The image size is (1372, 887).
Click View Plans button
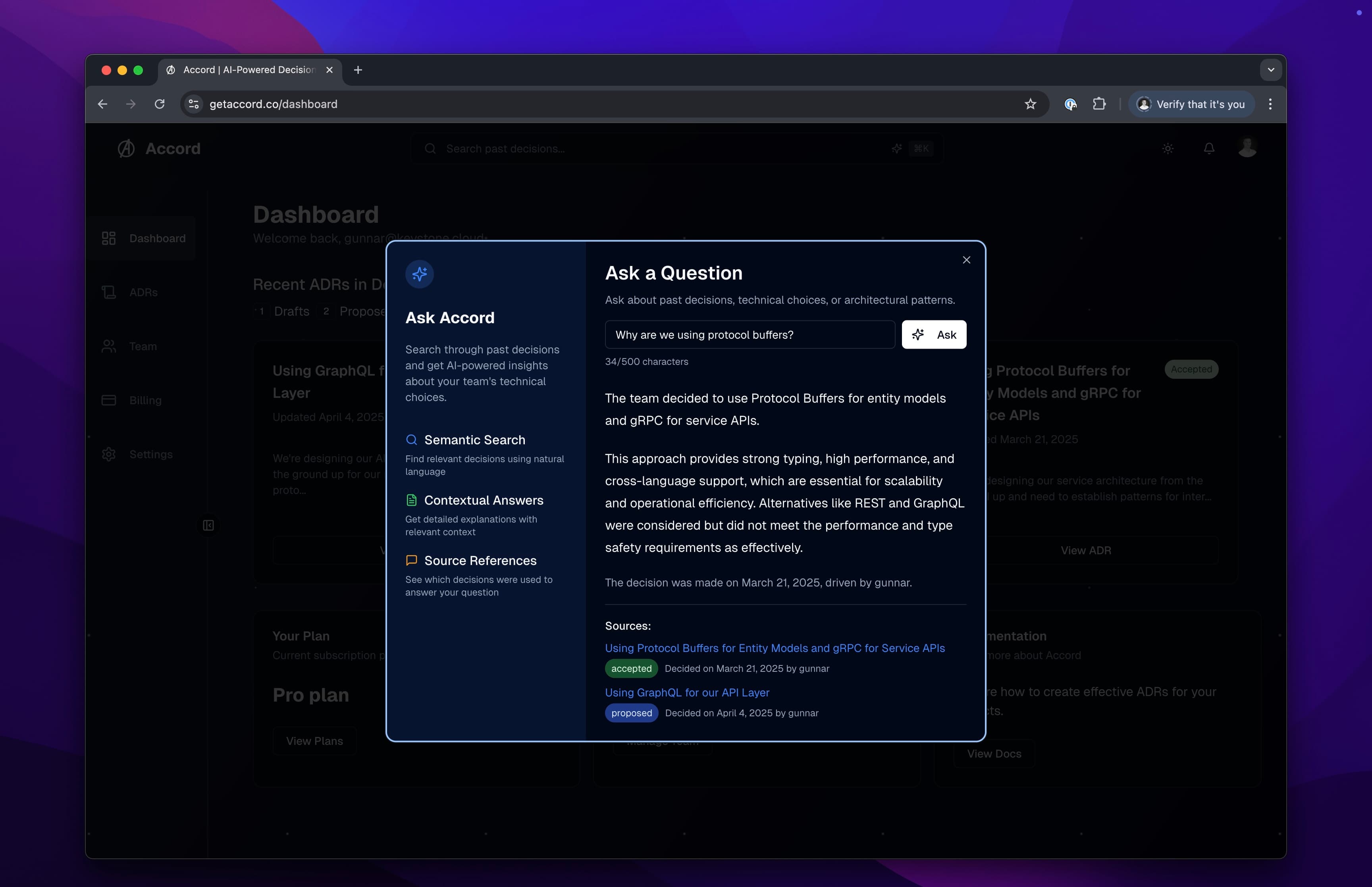314,741
